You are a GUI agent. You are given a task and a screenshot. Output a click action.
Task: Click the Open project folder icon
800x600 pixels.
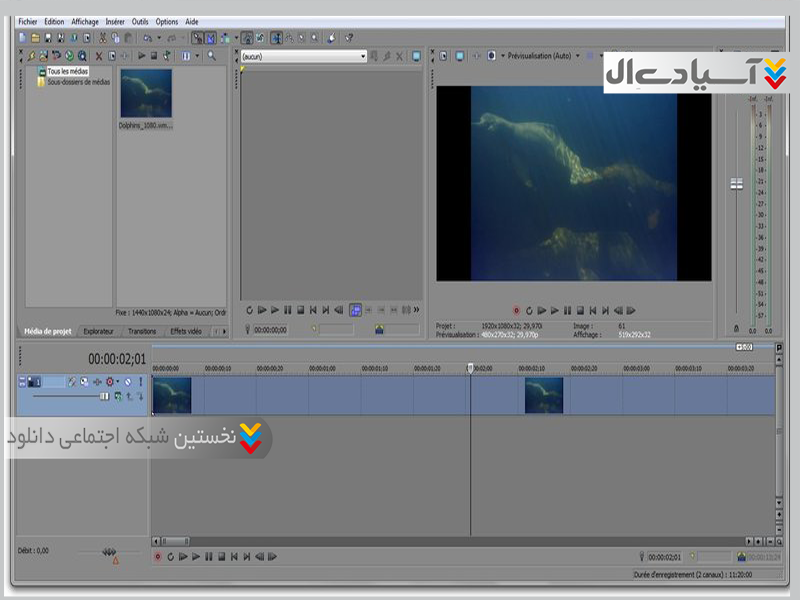[x=34, y=38]
